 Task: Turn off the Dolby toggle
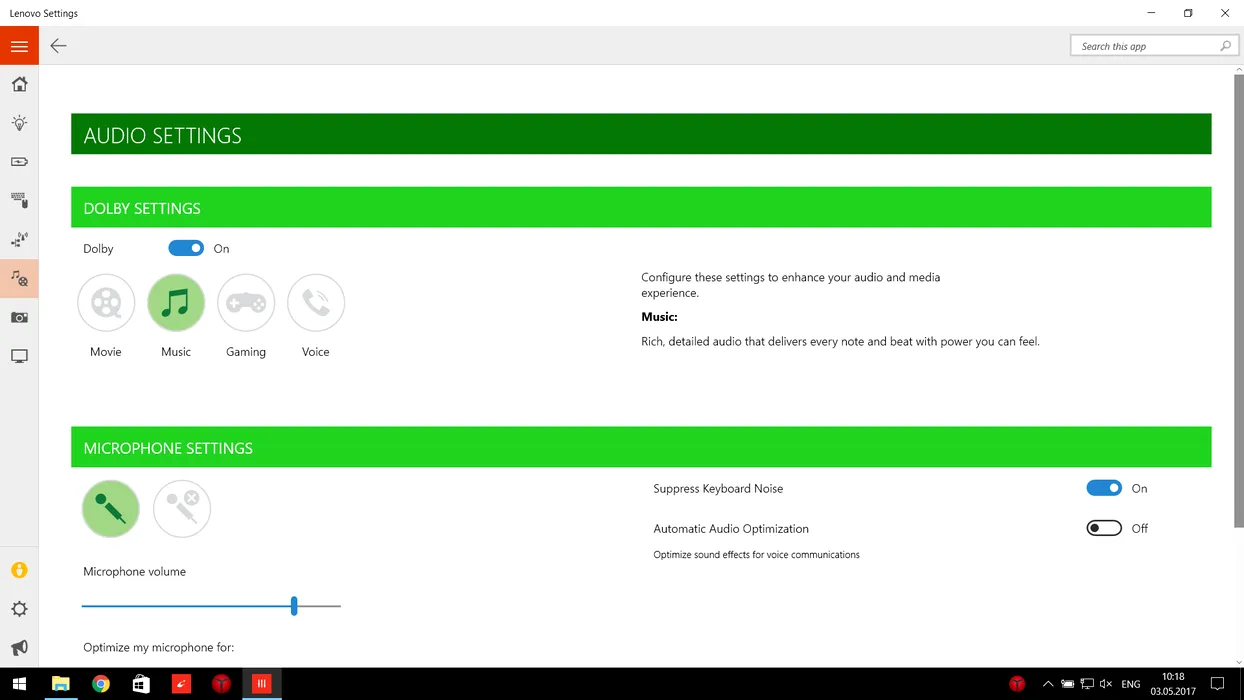186,249
